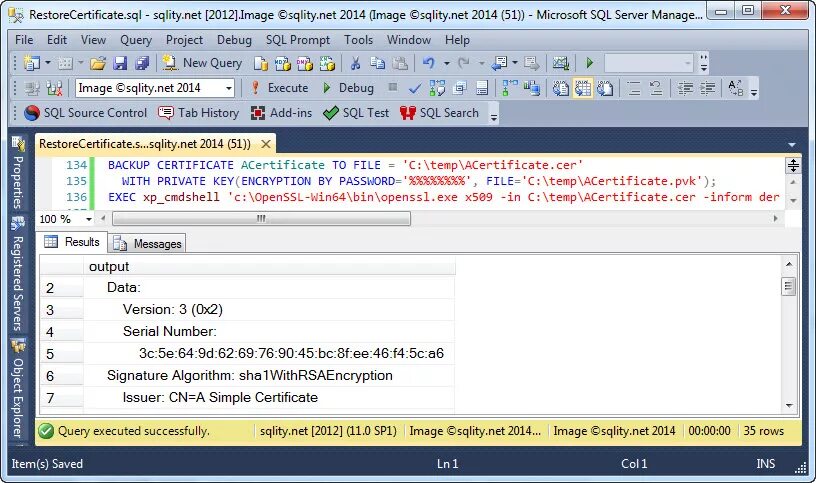Open the Query menu
The width and height of the screenshot is (816, 483).
(136, 40)
